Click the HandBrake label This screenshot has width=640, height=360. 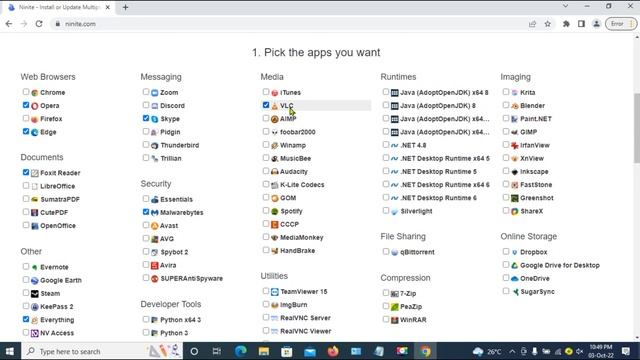pyautogui.click(x=297, y=251)
